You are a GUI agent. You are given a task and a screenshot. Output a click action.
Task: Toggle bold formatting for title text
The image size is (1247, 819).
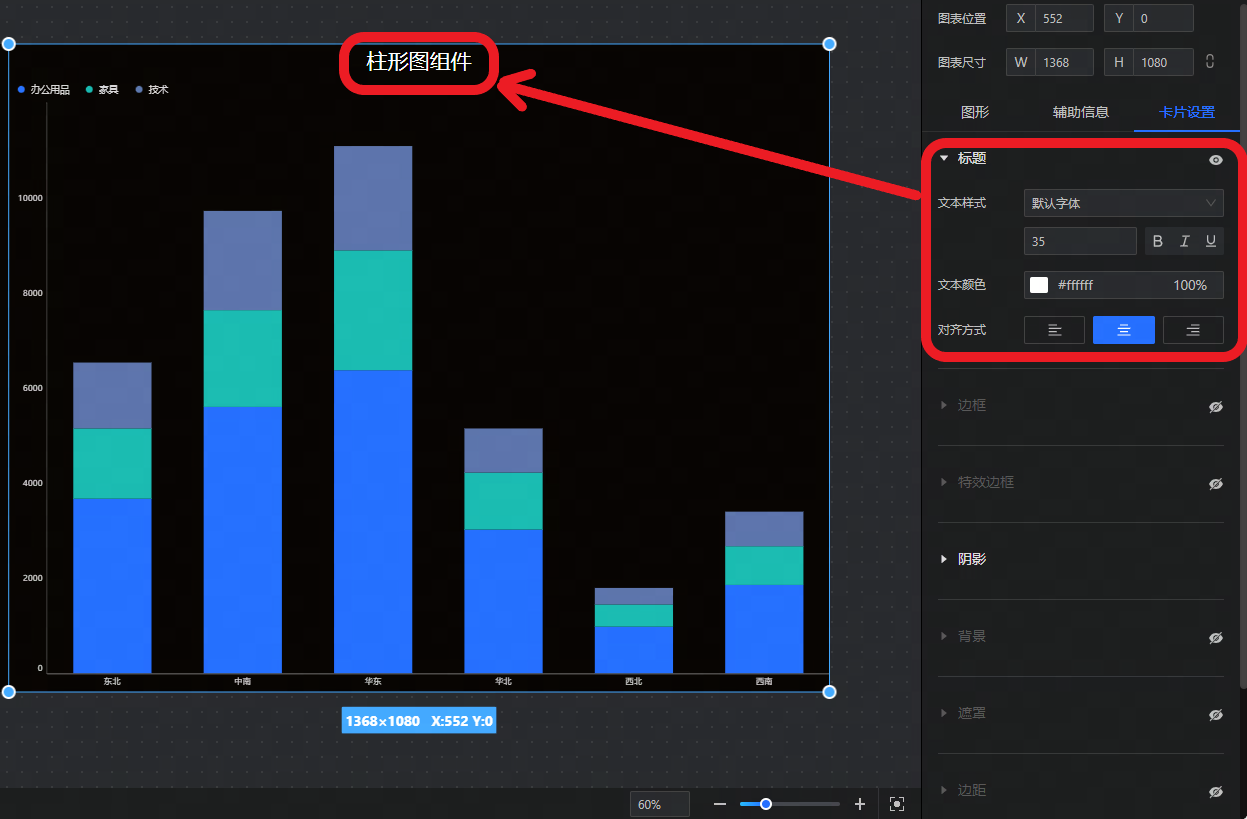click(x=1158, y=241)
